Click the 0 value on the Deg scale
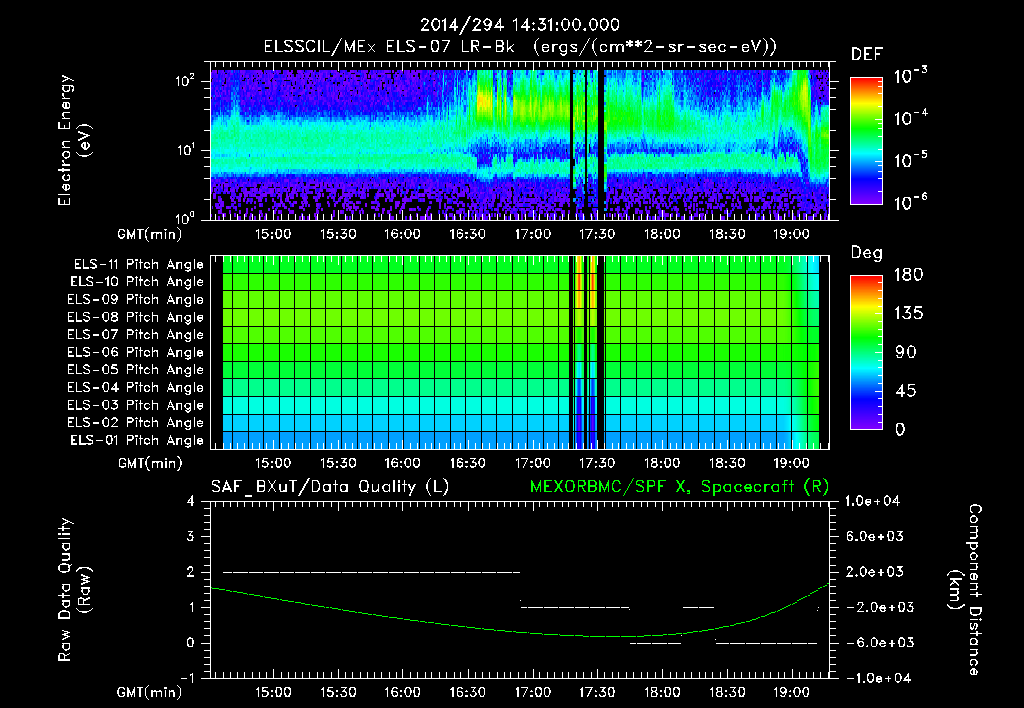 pos(900,430)
